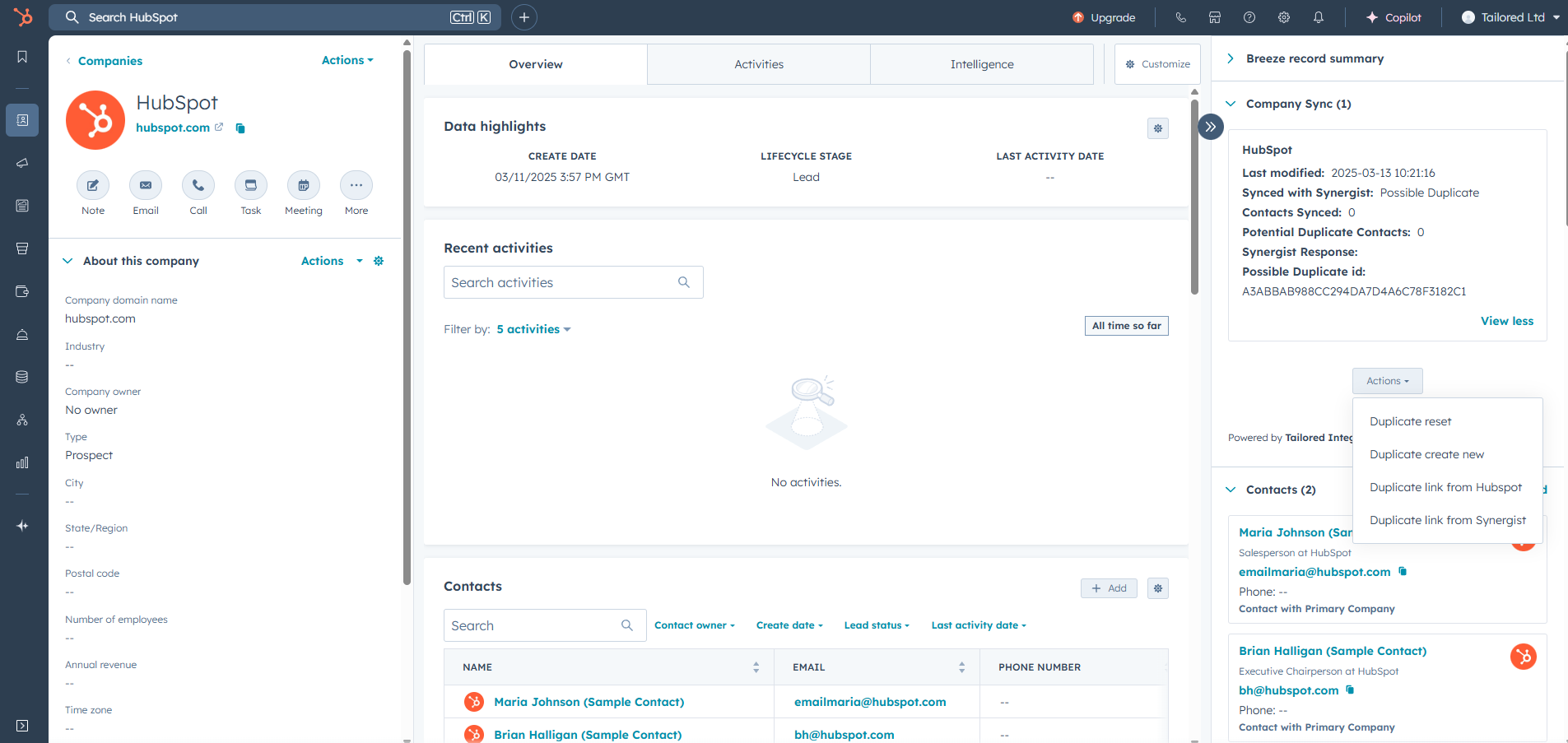Open Data highlights settings gear

[1157, 128]
